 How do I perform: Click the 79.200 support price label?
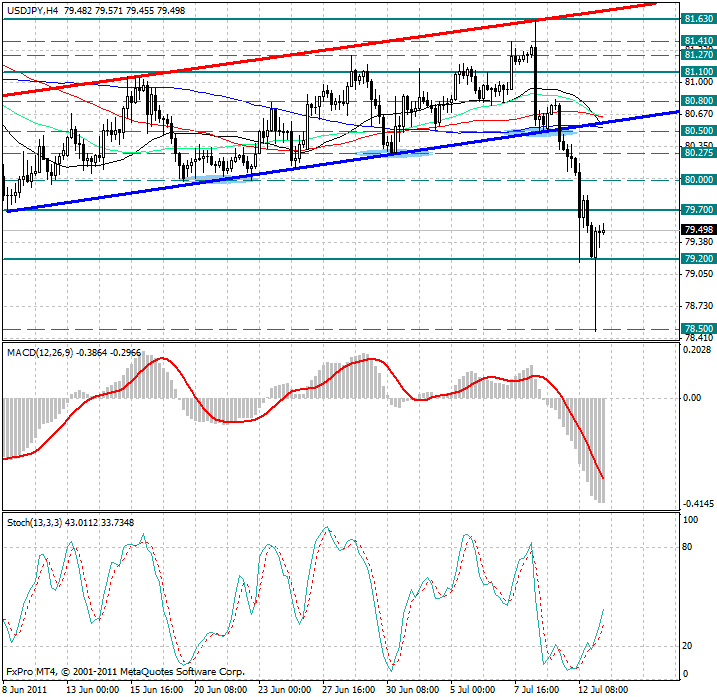pos(697,259)
